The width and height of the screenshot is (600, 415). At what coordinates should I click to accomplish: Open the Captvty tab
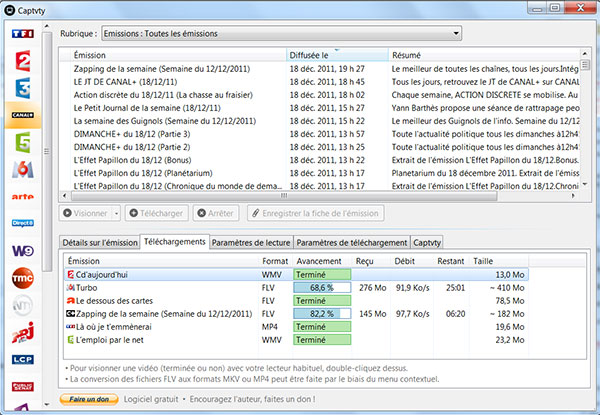(x=427, y=242)
